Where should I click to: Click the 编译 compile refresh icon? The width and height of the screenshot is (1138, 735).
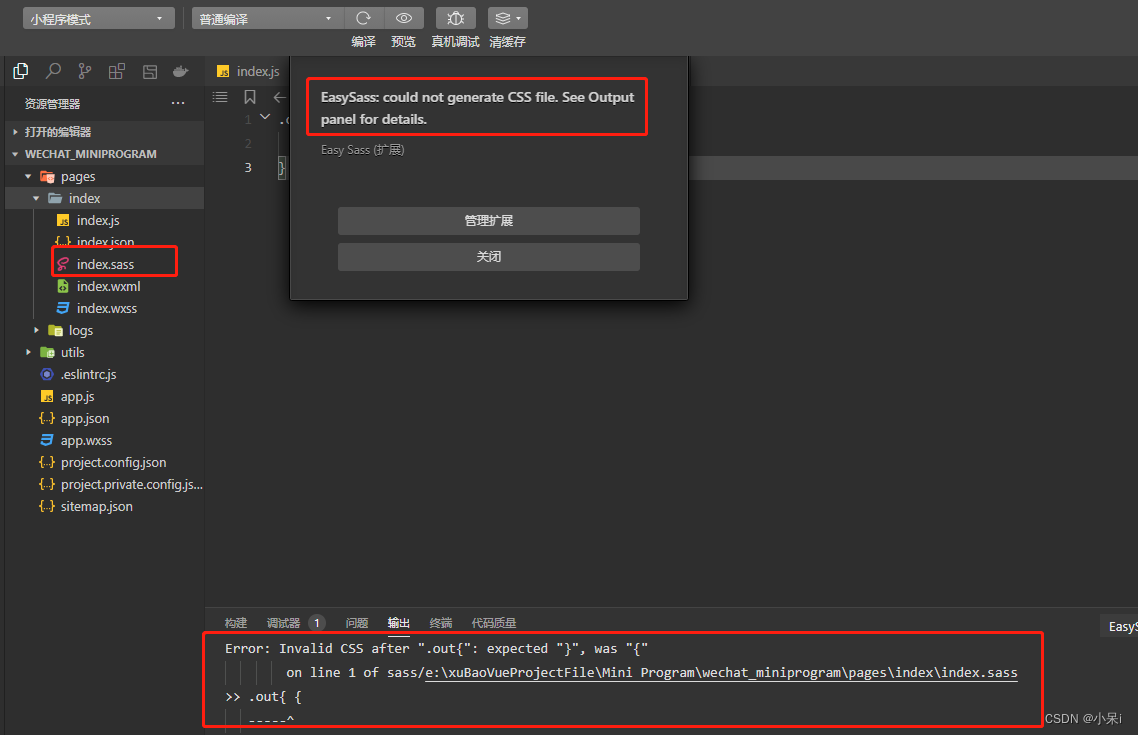click(x=364, y=17)
